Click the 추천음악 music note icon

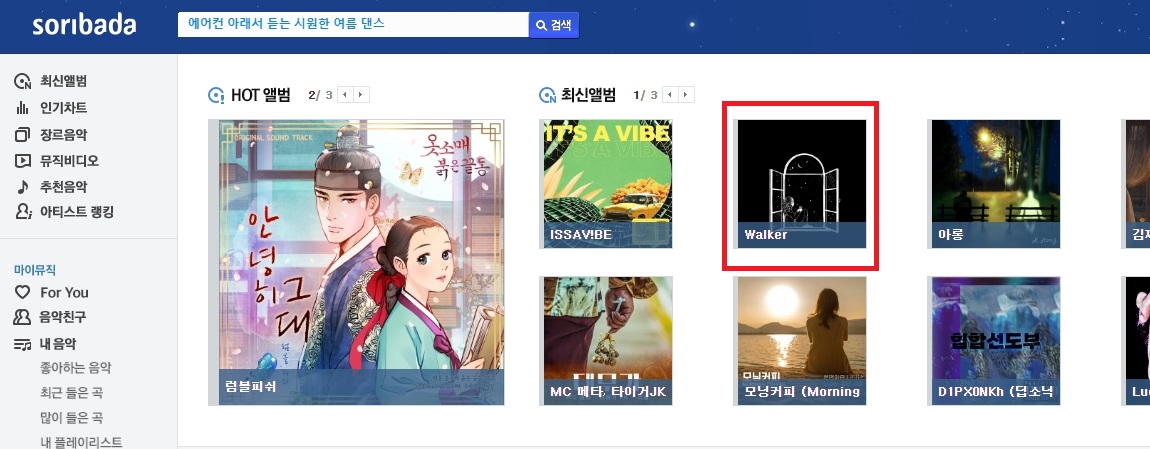pos(23,186)
